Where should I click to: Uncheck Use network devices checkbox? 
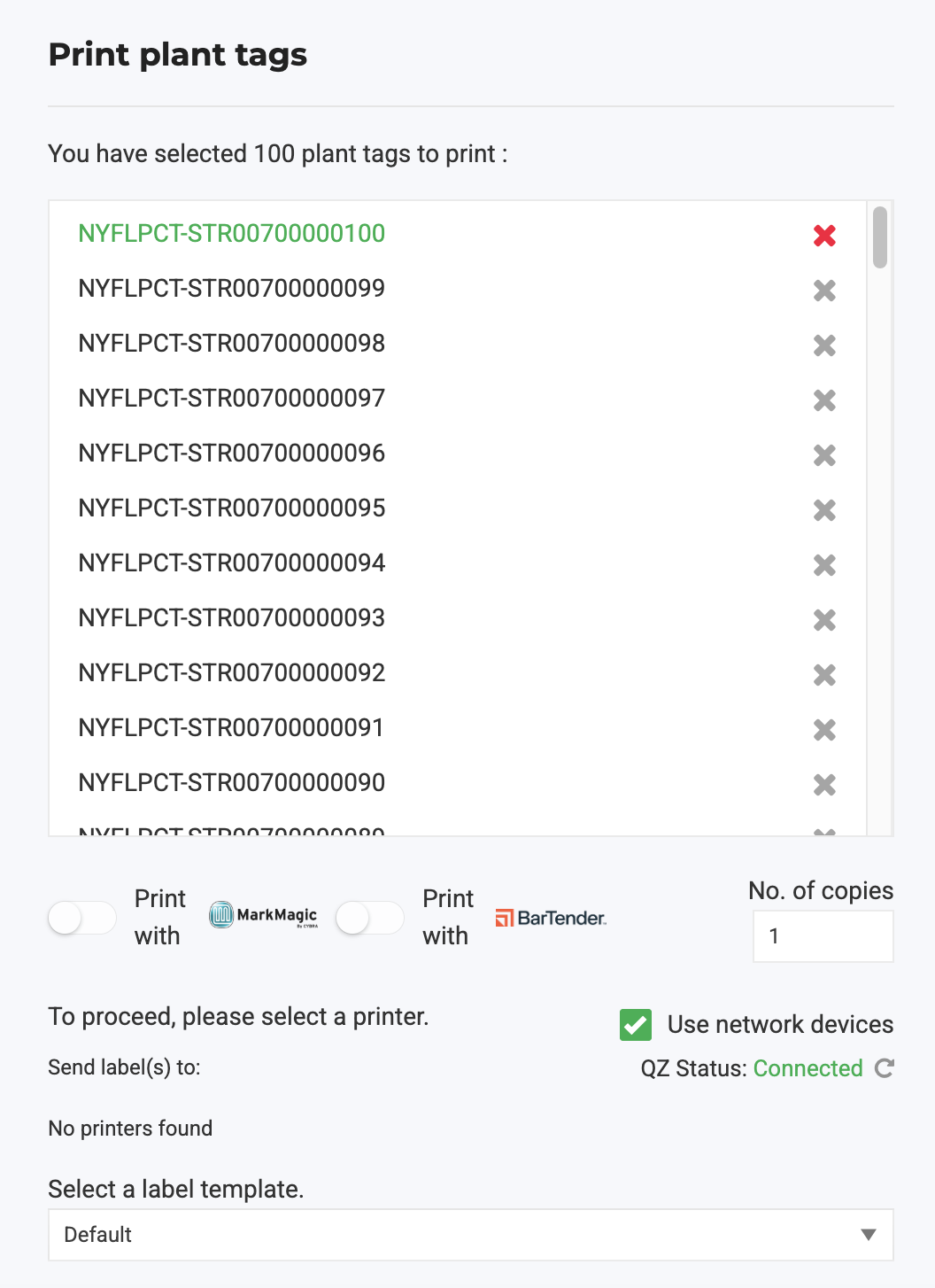tap(636, 1025)
